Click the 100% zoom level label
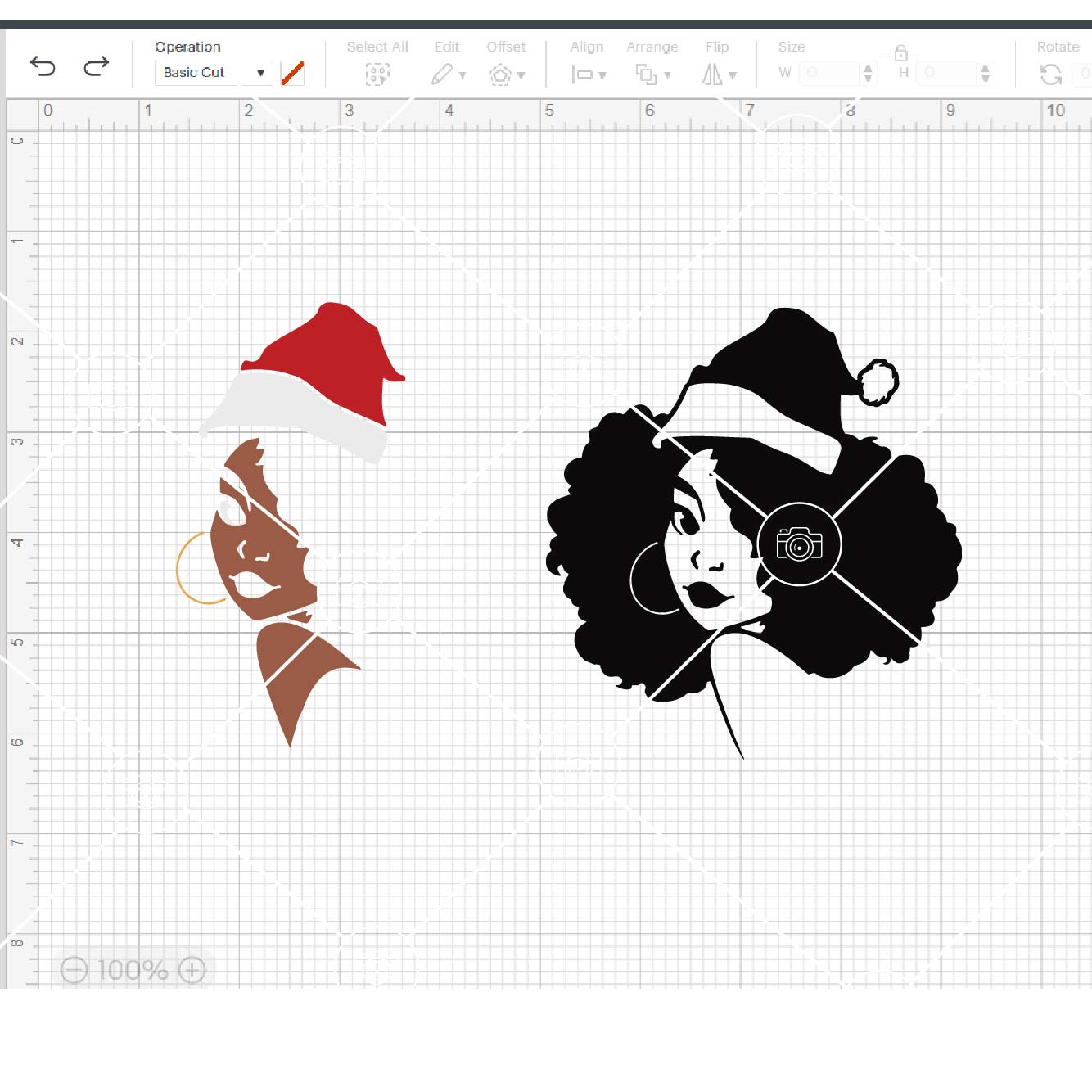 point(133,970)
